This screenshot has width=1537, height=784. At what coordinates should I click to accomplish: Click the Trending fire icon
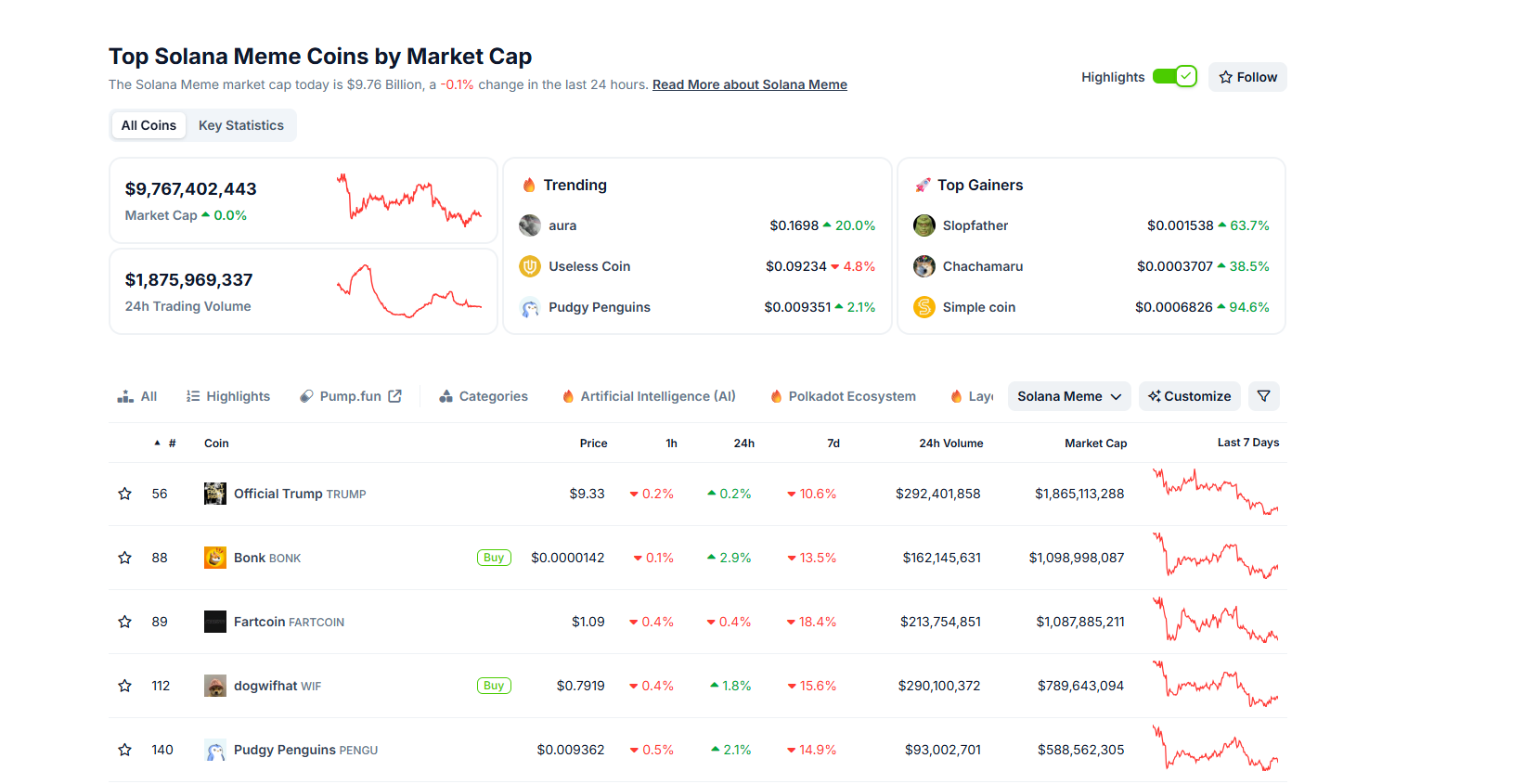tap(529, 185)
